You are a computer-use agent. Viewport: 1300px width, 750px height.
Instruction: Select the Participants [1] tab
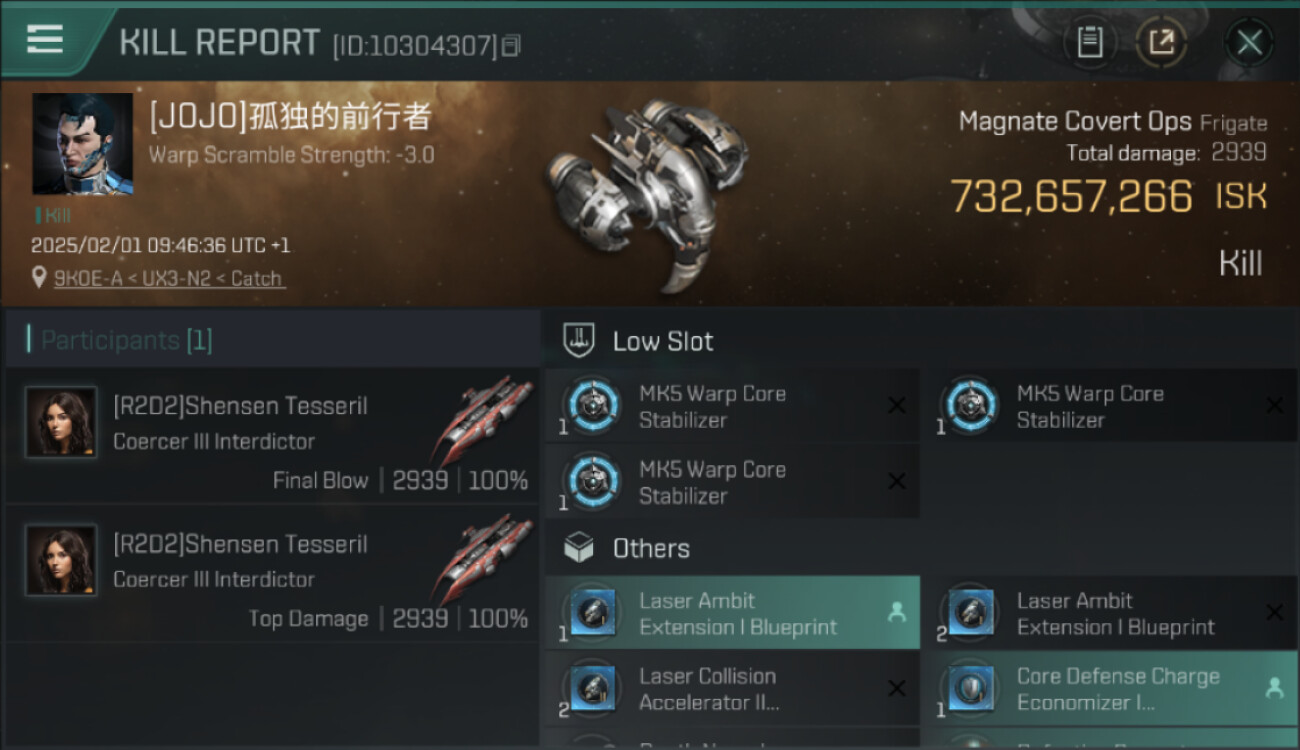point(126,340)
